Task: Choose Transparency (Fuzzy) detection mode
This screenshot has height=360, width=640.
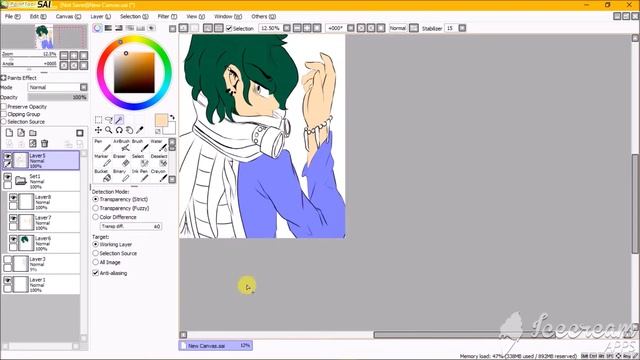Action: pyautogui.click(x=96, y=208)
